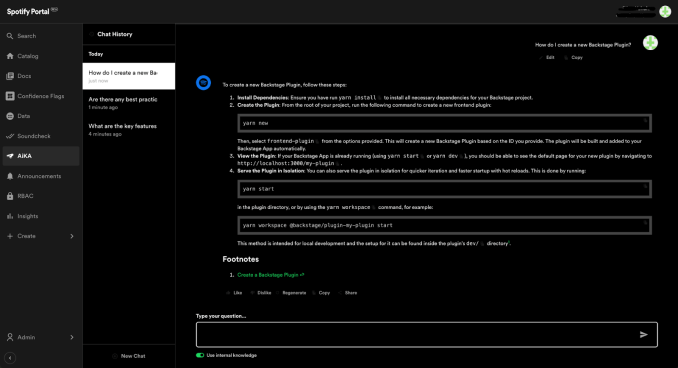Click the Regenerate response button

point(291,293)
